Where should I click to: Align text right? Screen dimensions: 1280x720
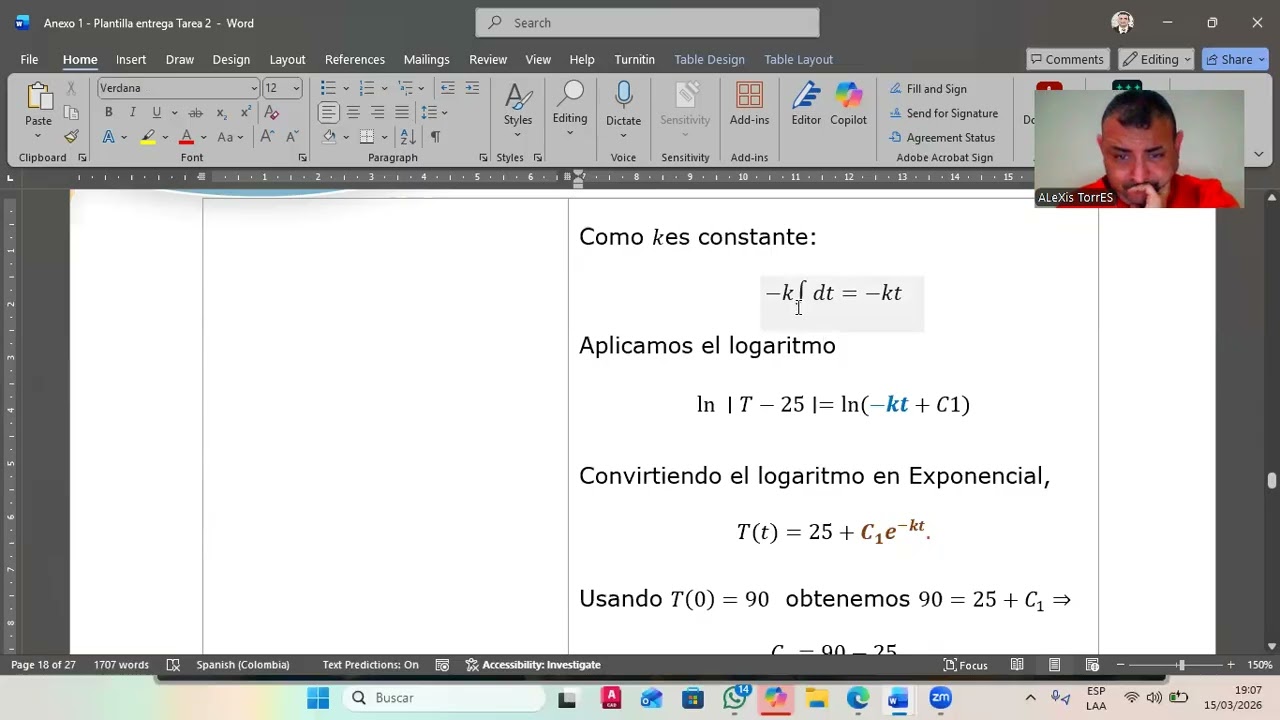click(x=377, y=112)
